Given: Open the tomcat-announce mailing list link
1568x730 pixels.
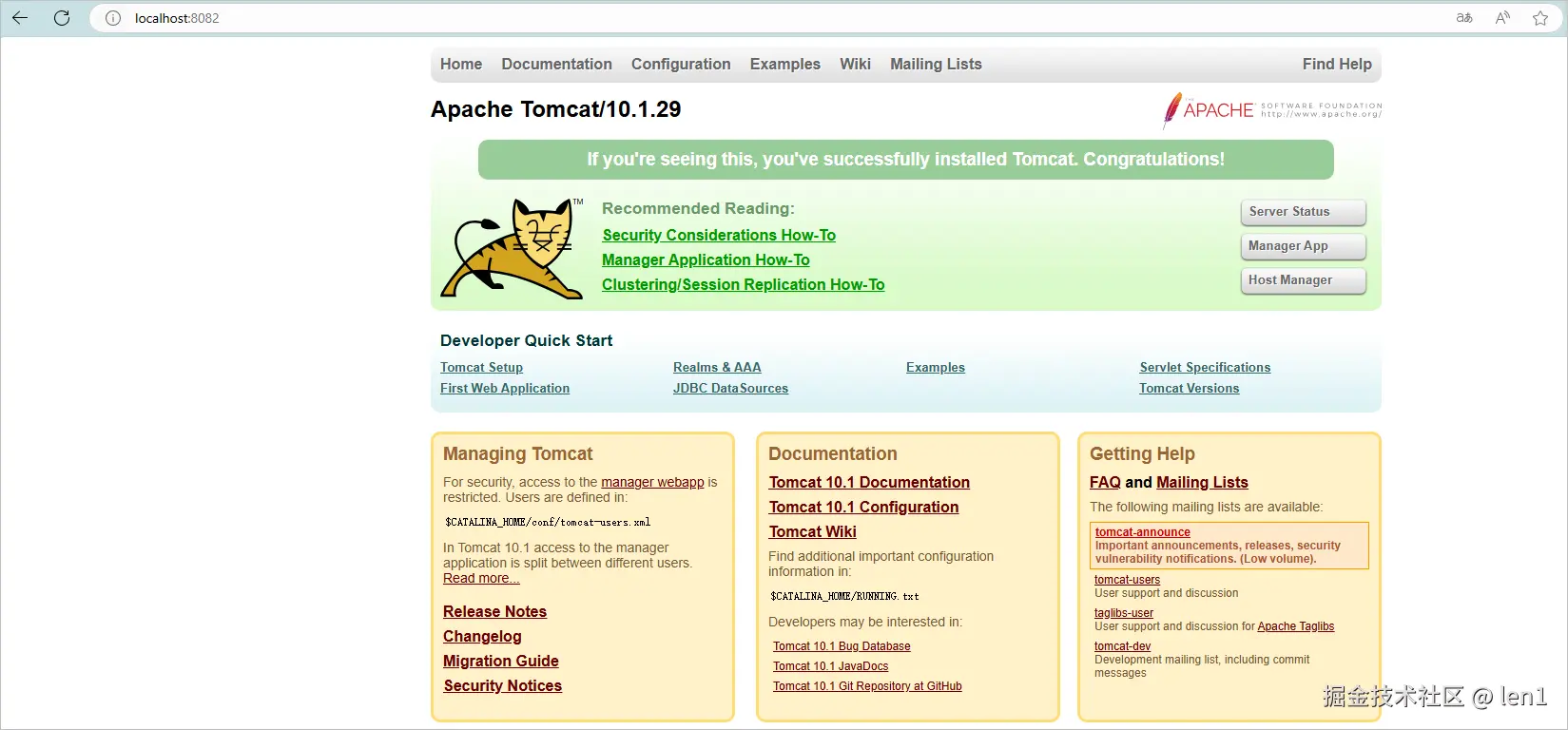Looking at the screenshot, I should pyautogui.click(x=1142, y=532).
